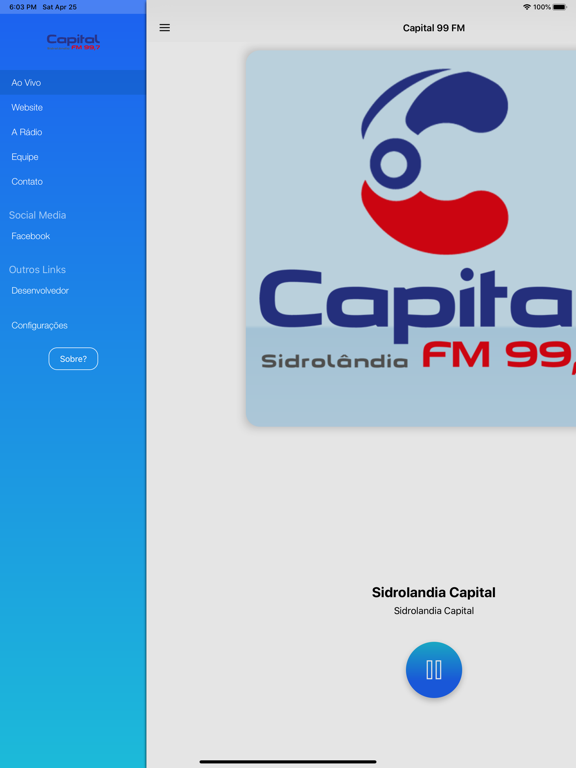Open the Desenvolvedor link
This screenshot has height=768, width=576.
(x=73, y=290)
